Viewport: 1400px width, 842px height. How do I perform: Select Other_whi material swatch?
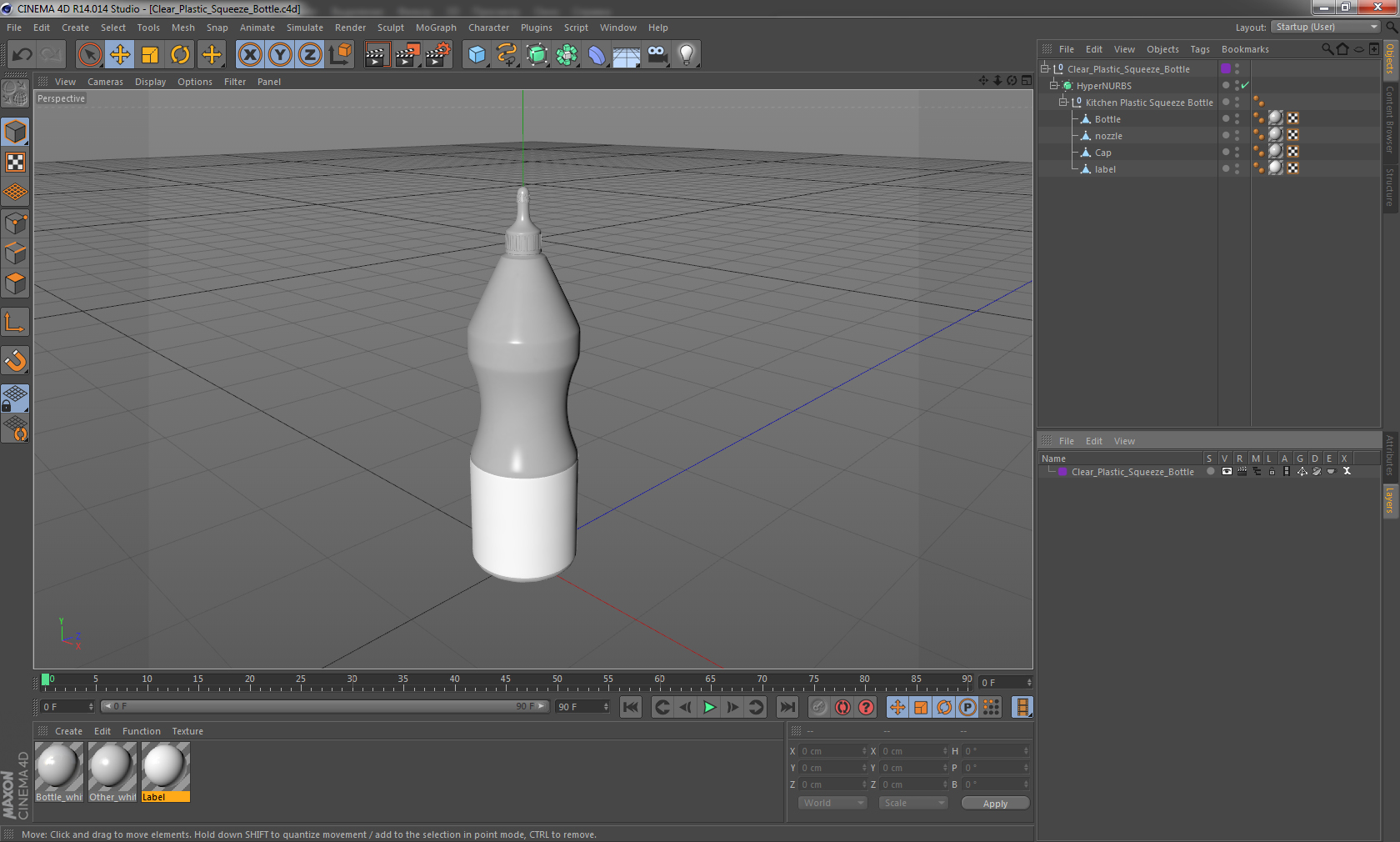[x=112, y=772]
